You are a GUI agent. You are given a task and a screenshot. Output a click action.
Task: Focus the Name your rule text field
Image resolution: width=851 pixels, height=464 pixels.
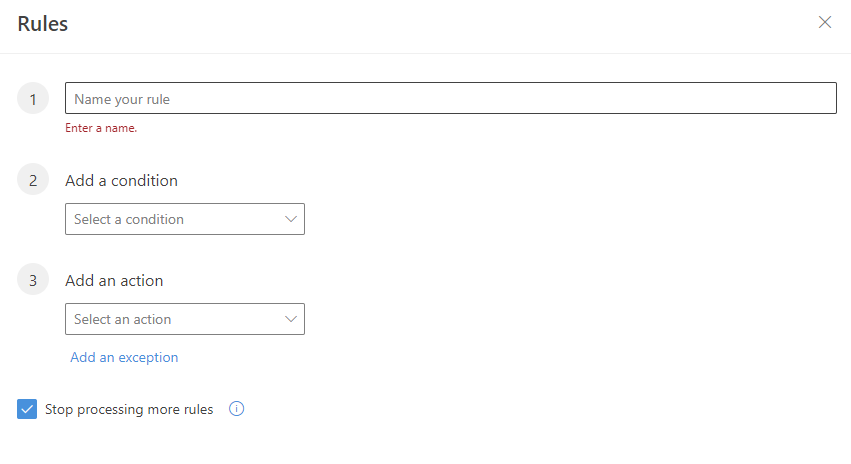(451, 98)
